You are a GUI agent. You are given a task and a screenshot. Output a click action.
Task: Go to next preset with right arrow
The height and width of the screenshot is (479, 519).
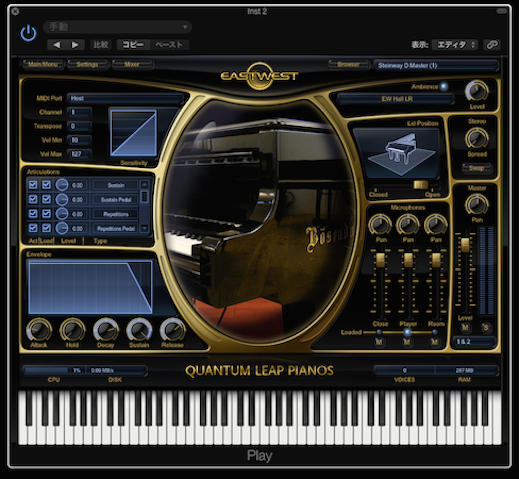point(75,45)
